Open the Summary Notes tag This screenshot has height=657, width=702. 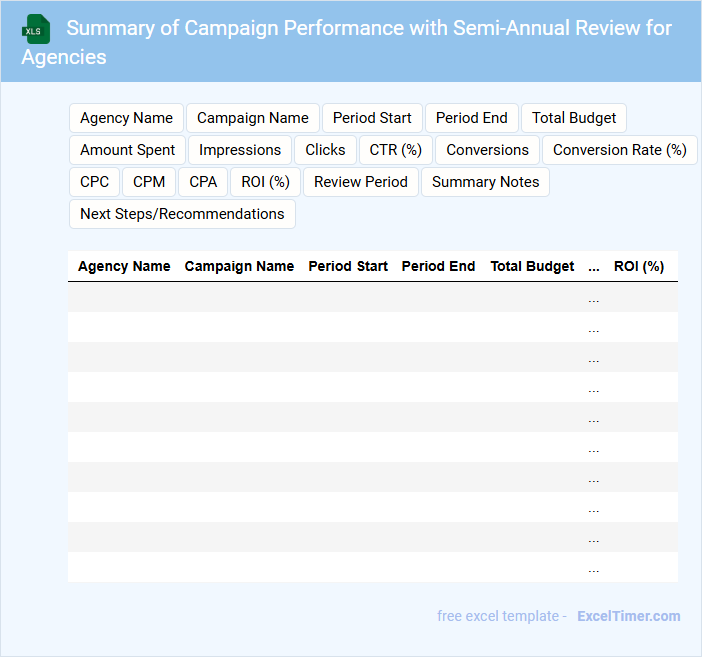coord(485,182)
